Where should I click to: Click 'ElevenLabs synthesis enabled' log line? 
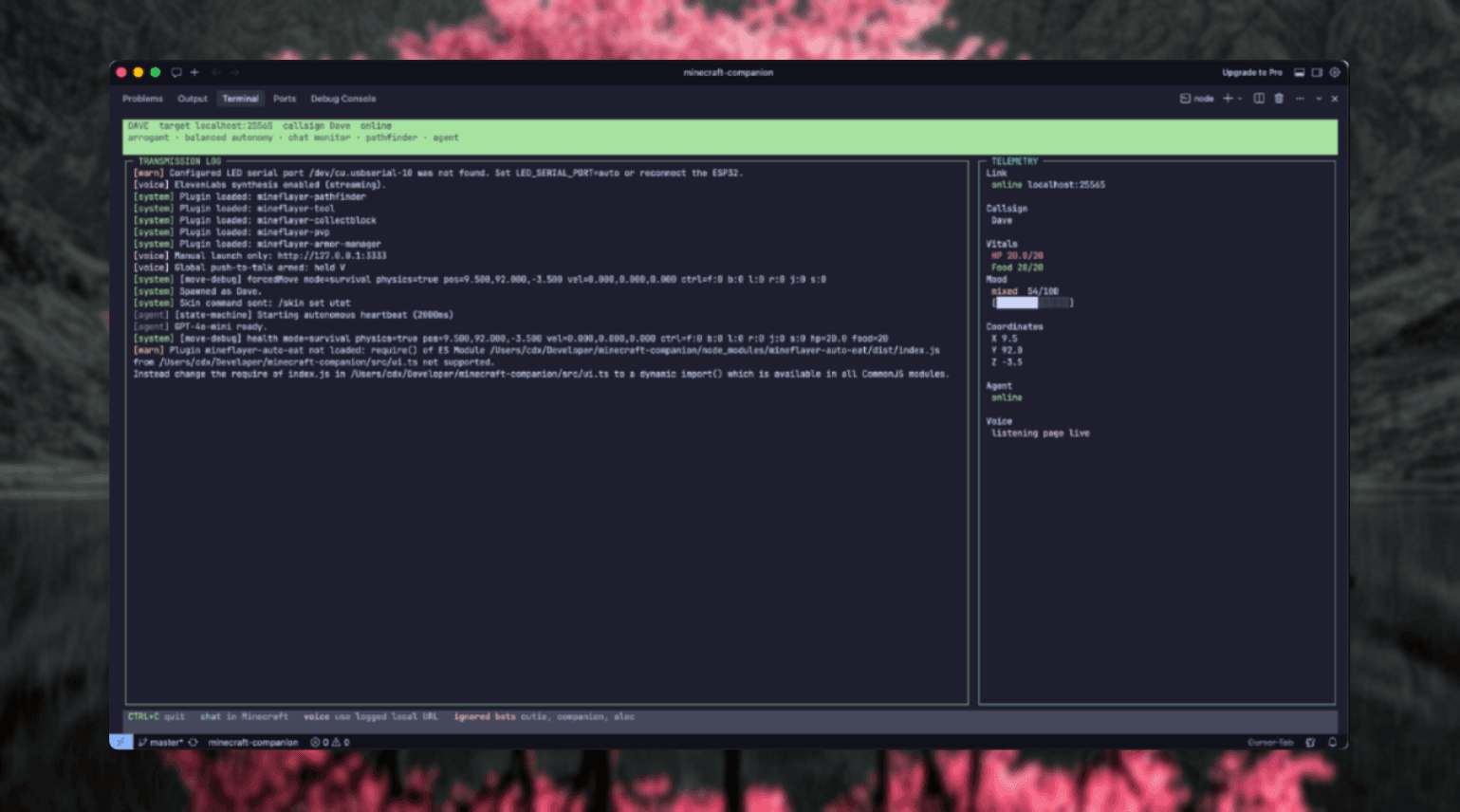click(x=260, y=185)
